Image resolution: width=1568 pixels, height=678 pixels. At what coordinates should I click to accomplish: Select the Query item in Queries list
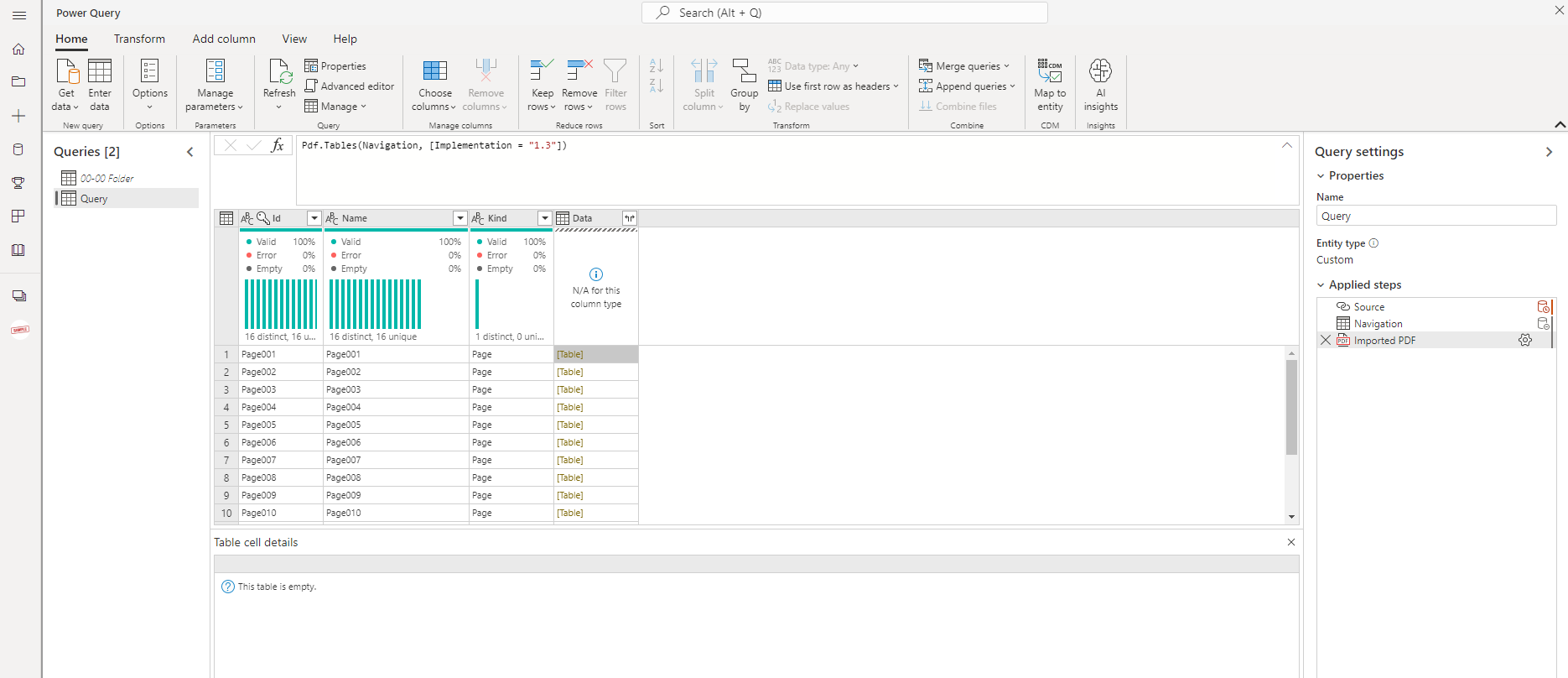point(127,198)
